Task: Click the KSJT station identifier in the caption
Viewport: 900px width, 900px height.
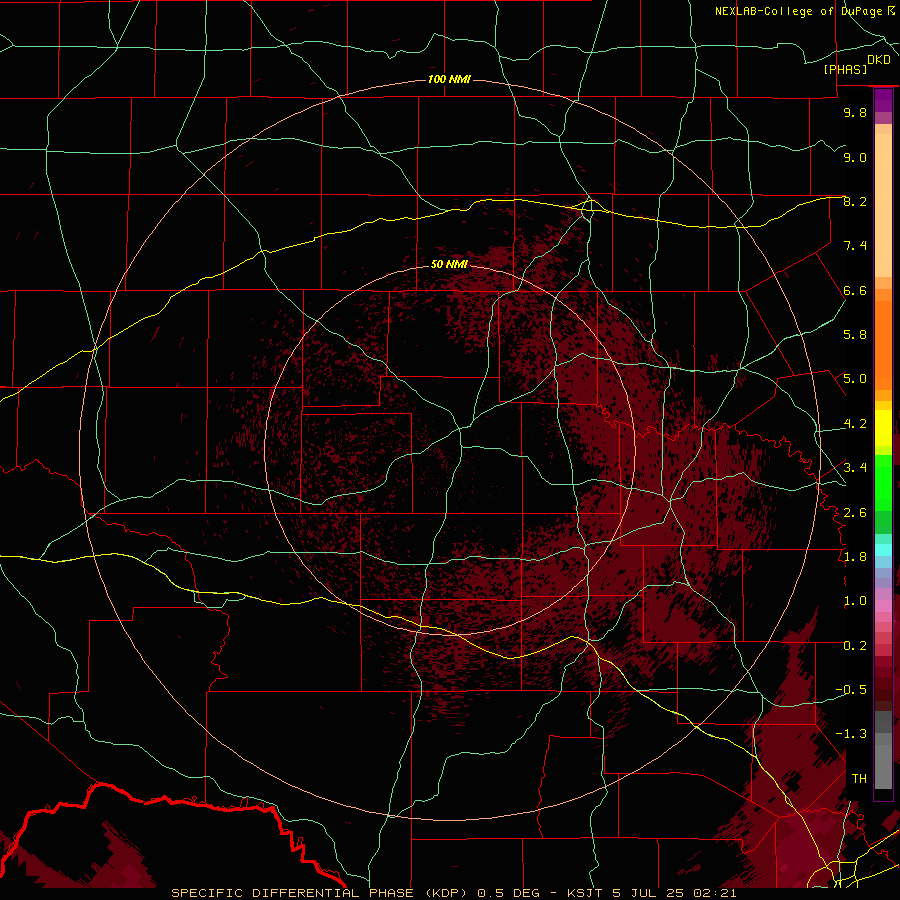Action: click(585, 893)
